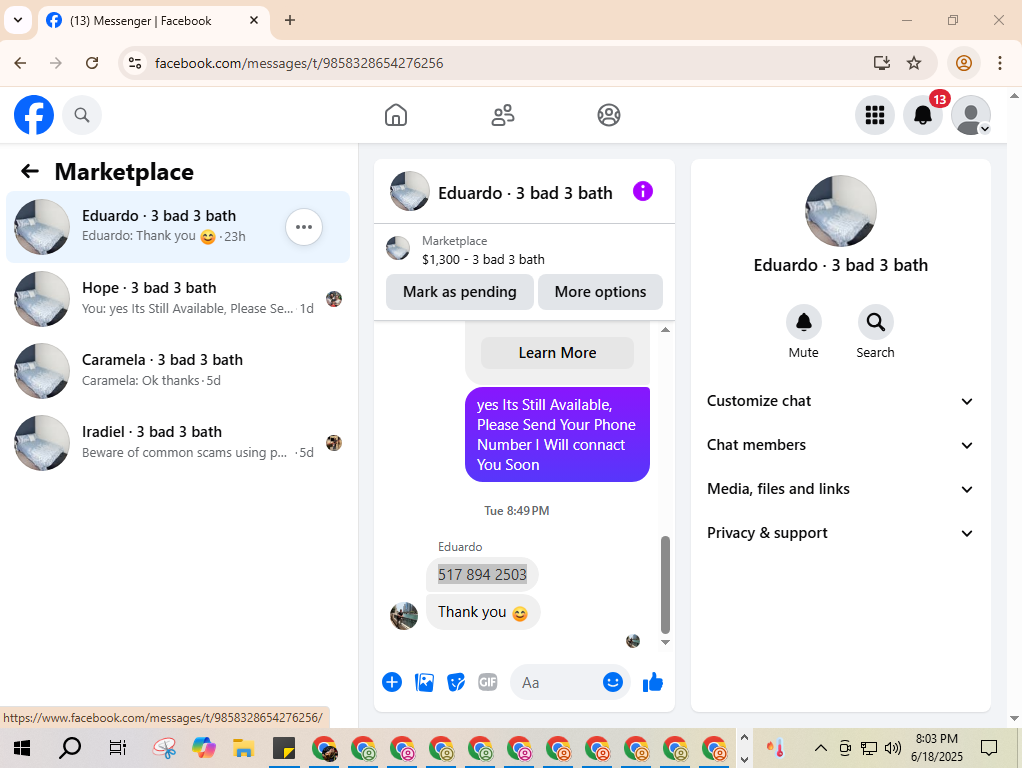
Task: Open the Eduardo chat header title
Action: pyautogui.click(x=525, y=193)
